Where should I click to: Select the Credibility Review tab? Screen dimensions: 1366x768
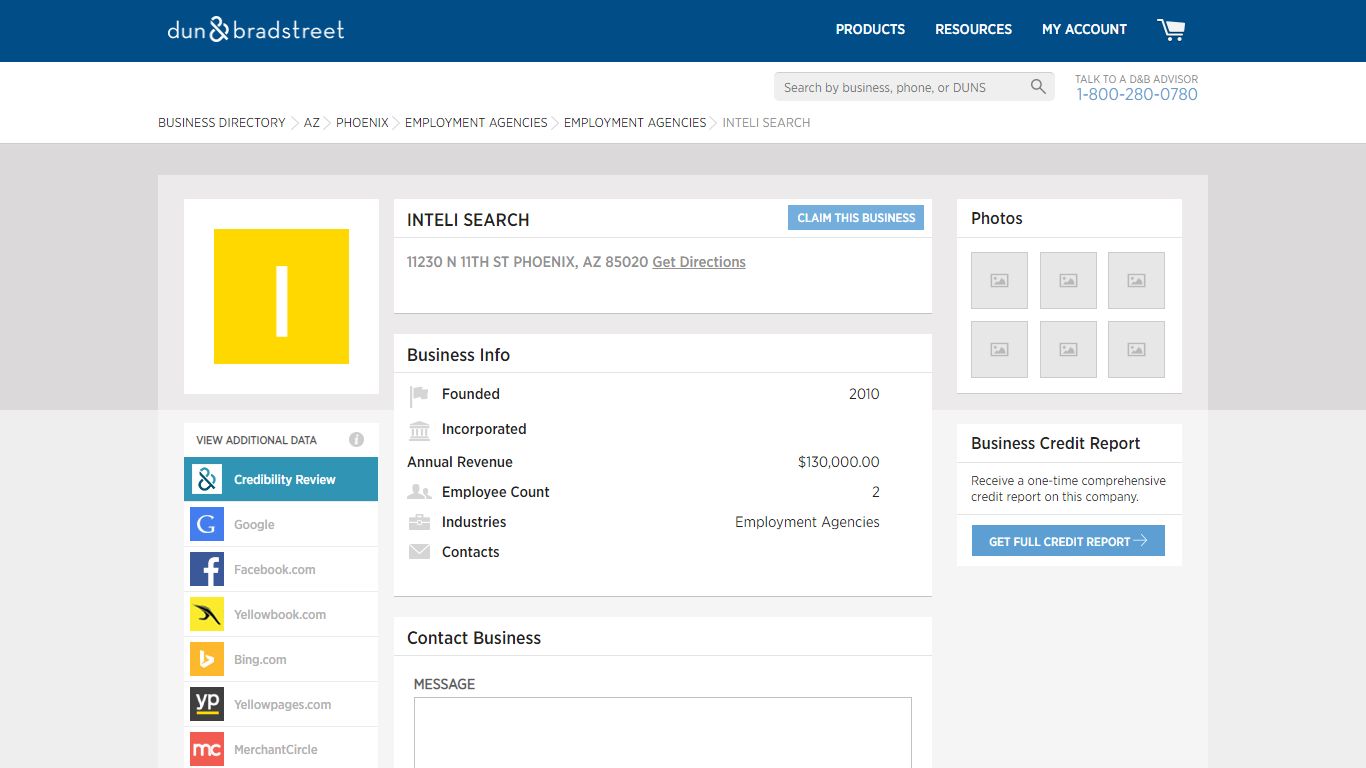coord(281,479)
